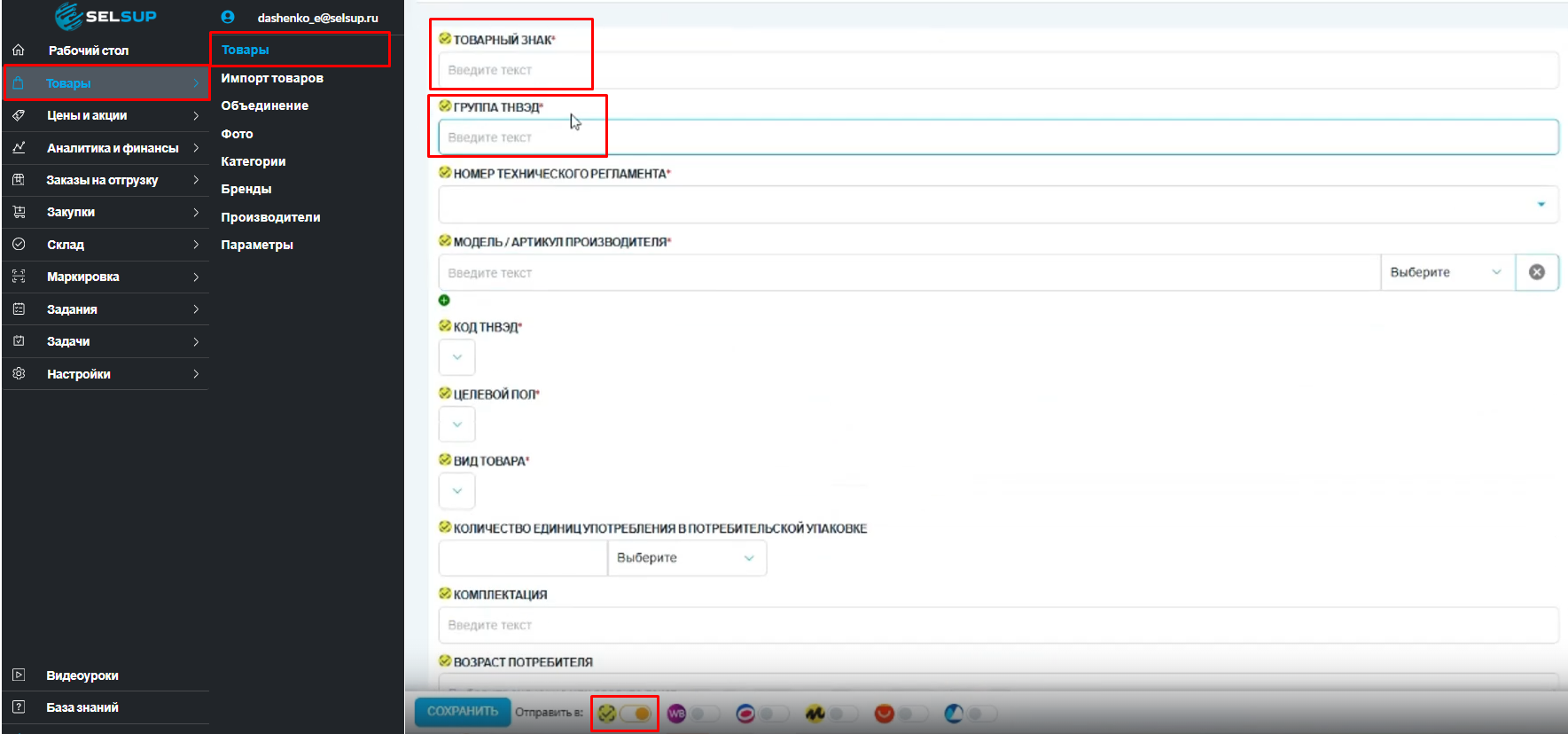Click the orange AliExpress icon
This screenshot has width=1568, height=734.
[884, 714]
